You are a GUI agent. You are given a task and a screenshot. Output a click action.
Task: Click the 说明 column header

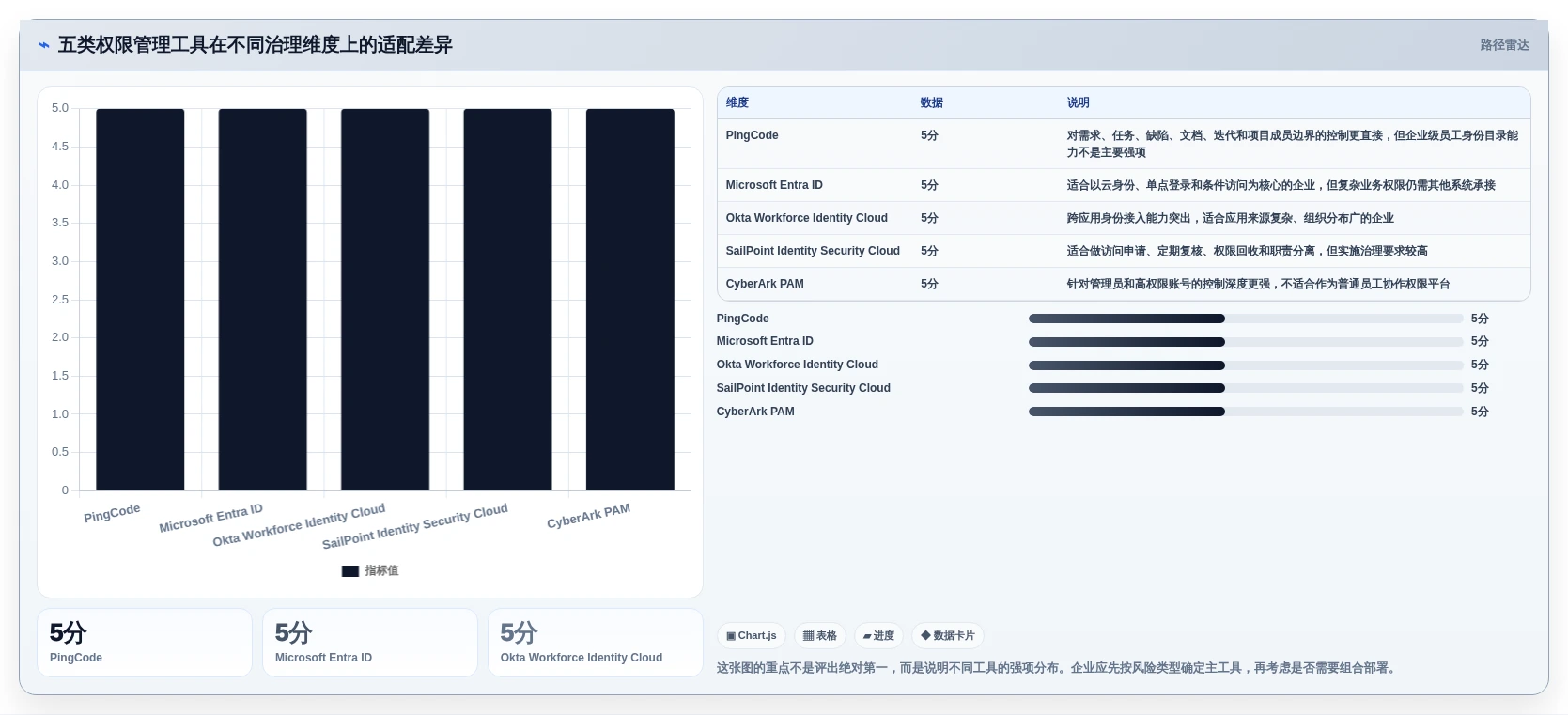point(1078,102)
